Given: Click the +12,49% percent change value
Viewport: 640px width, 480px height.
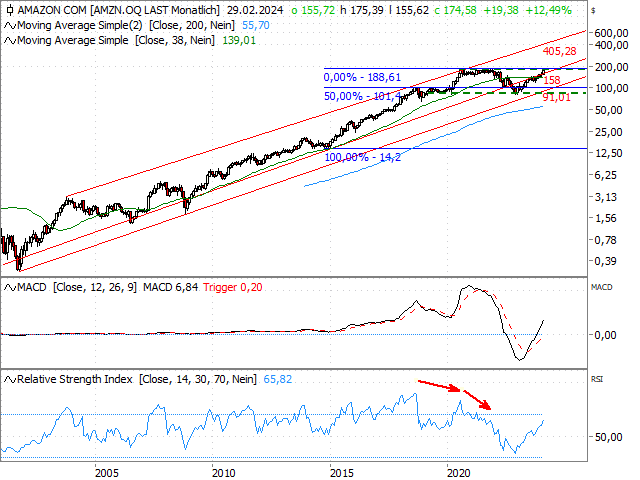Looking at the screenshot, I should pyautogui.click(x=548, y=10).
